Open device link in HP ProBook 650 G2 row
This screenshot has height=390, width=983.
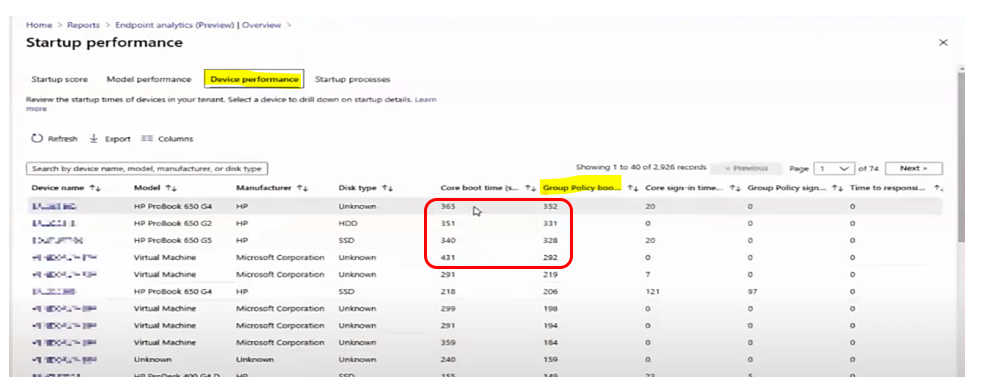[x=54, y=223]
